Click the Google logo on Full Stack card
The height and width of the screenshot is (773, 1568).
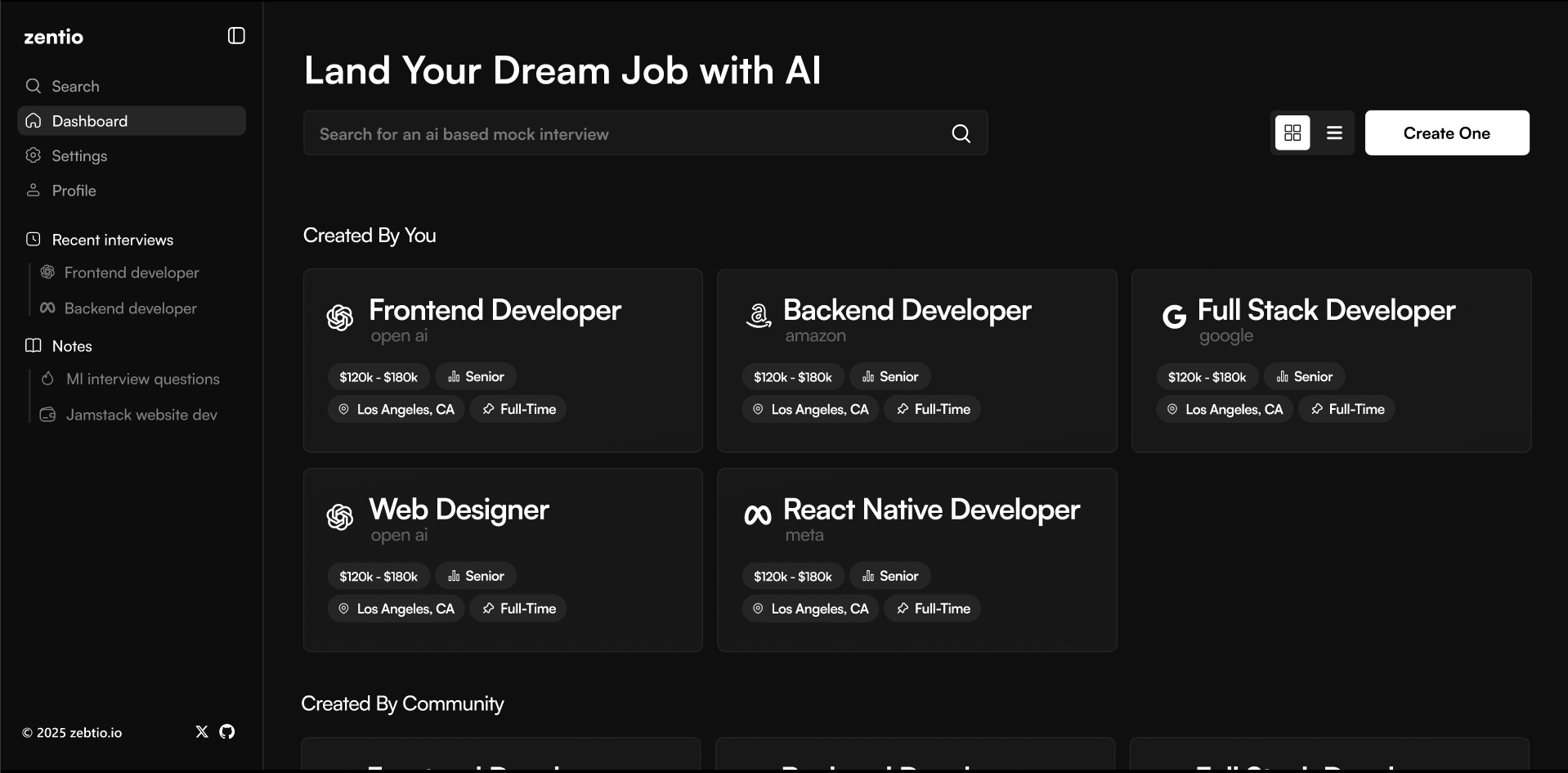pos(1174,316)
